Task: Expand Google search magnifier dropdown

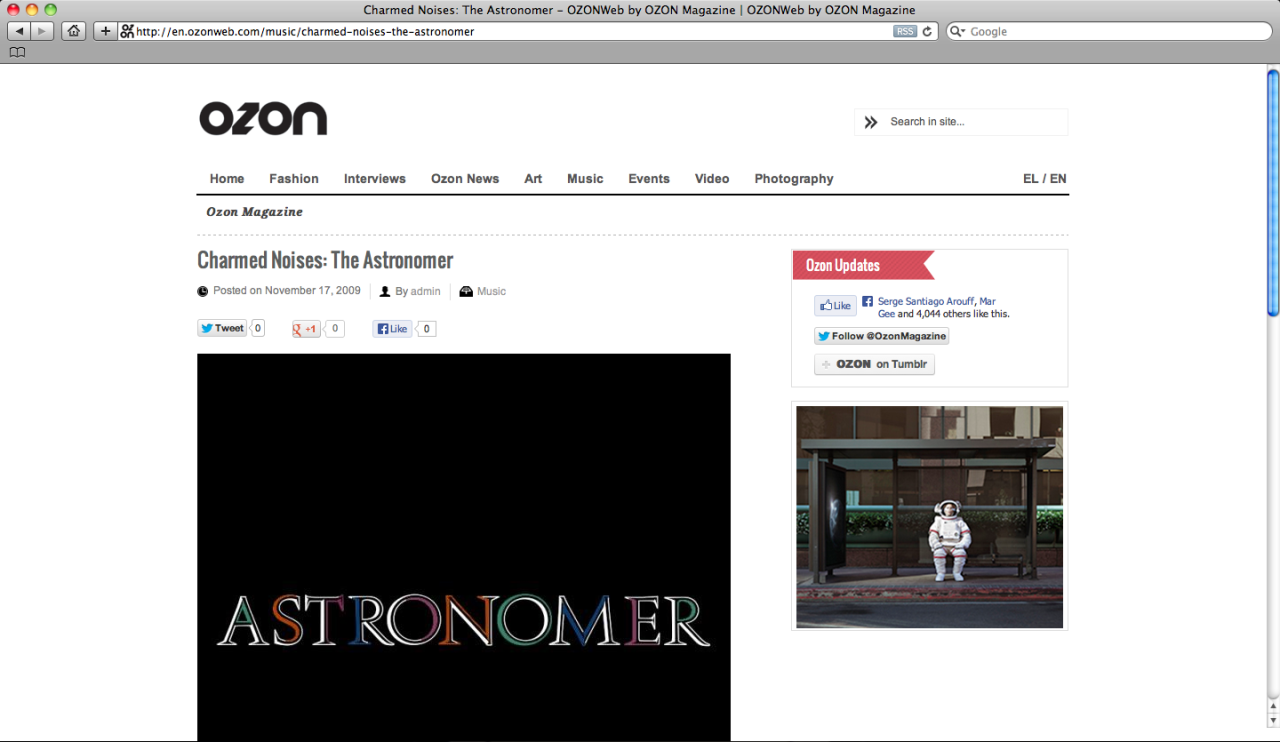Action: point(959,31)
